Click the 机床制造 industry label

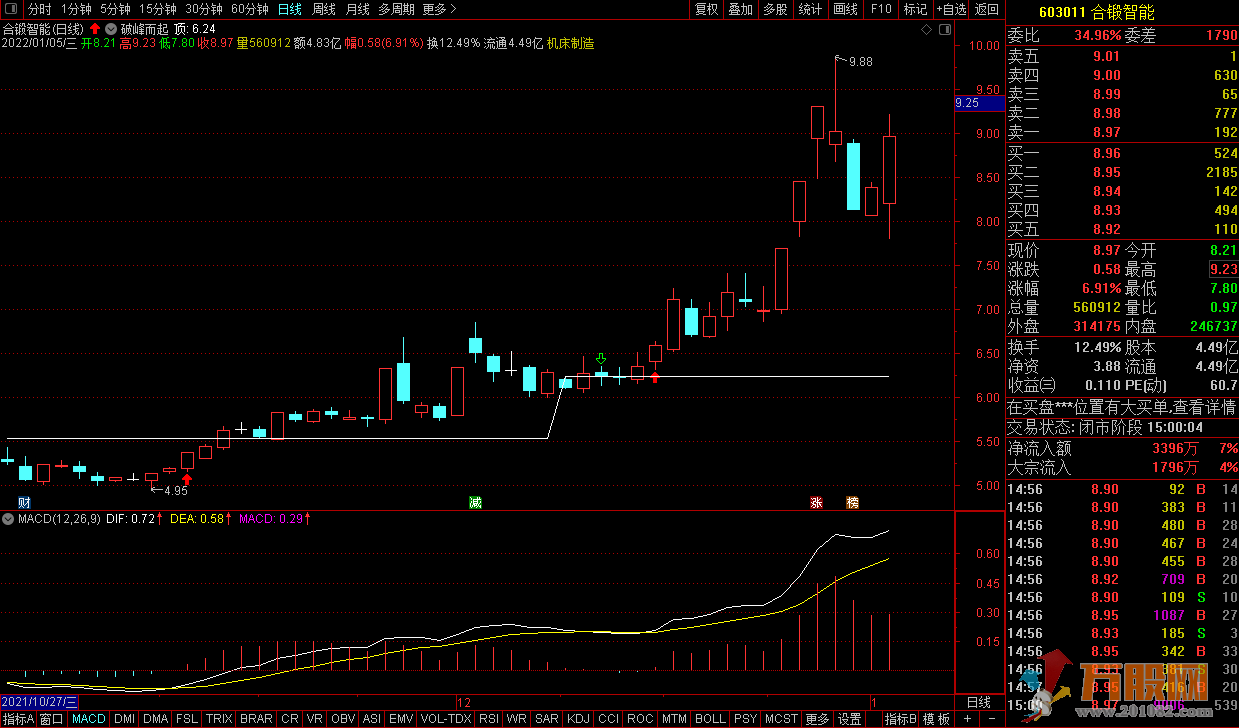pyautogui.click(x=571, y=44)
